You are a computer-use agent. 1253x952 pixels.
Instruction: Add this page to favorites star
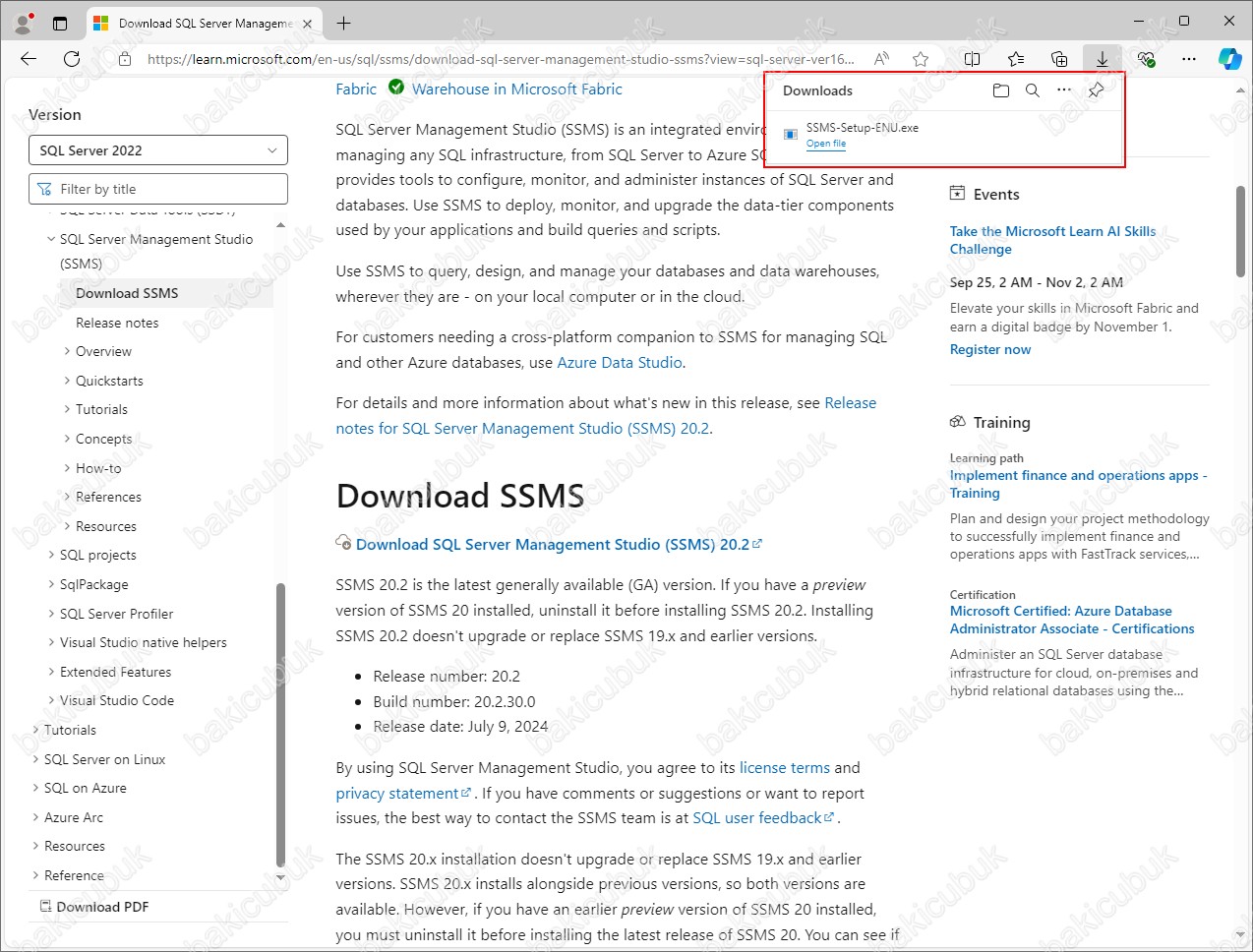[x=921, y=59]
